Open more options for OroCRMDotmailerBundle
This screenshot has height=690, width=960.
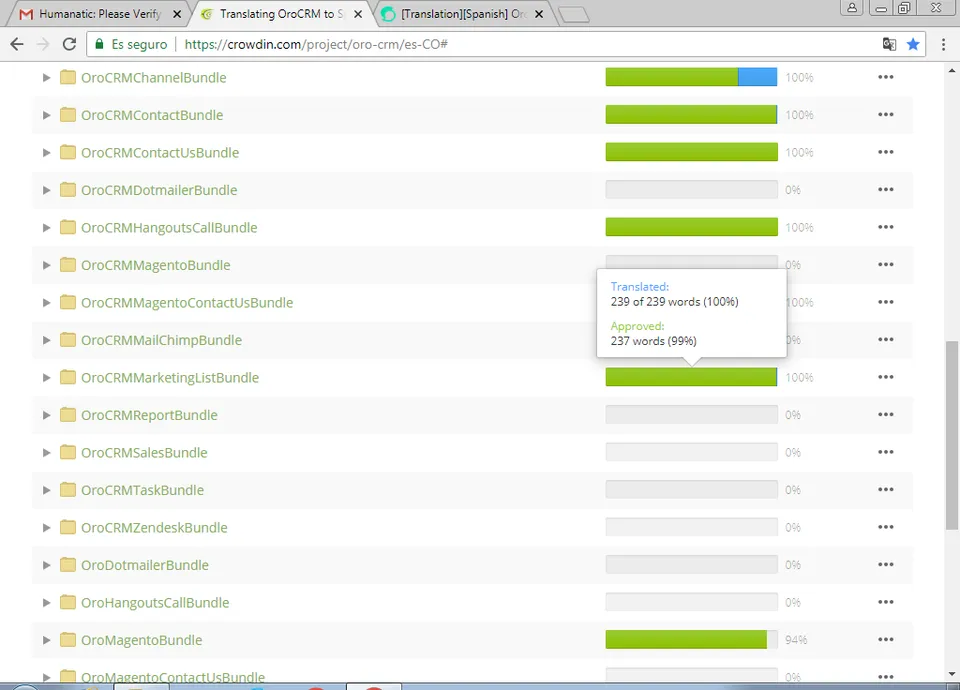click(885, 190)
